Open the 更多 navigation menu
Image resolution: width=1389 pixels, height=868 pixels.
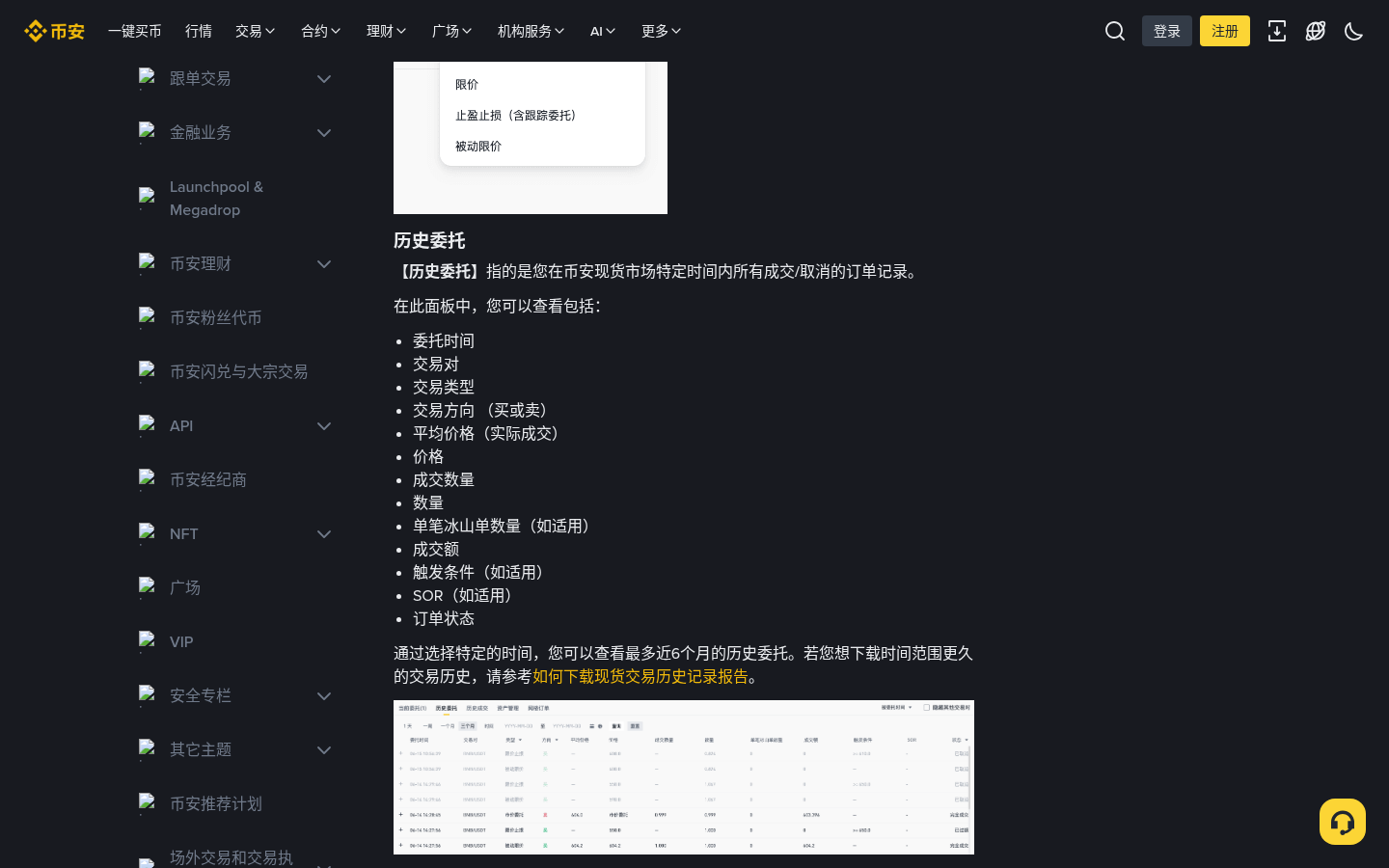(662, 31)
